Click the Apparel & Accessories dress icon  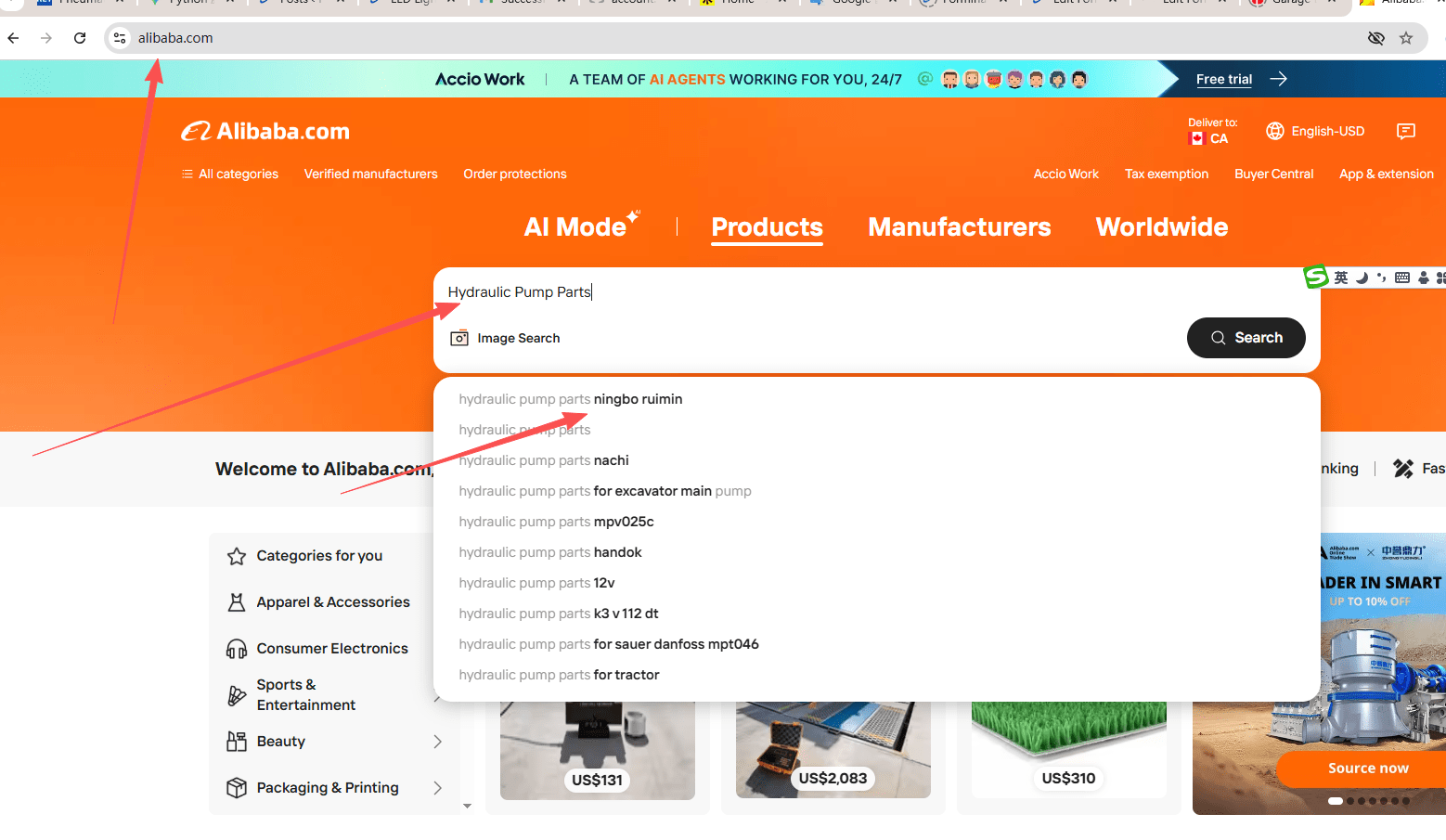[237, 602]
